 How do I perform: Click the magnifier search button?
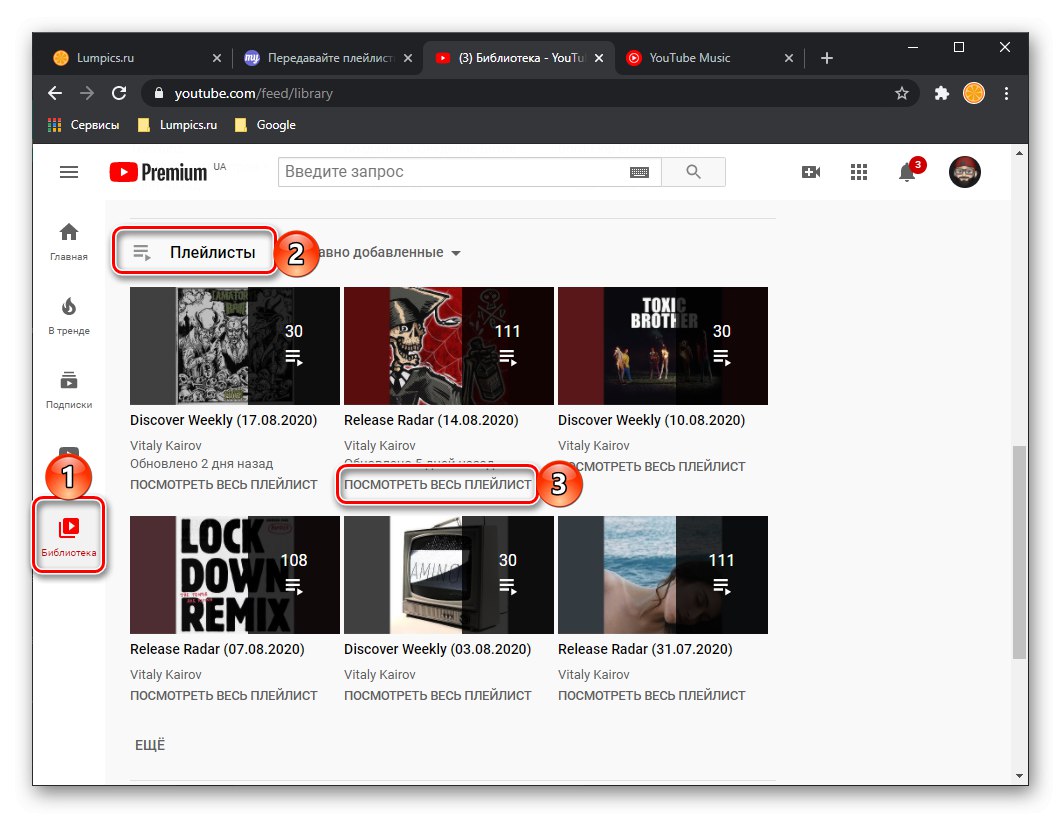693,172
